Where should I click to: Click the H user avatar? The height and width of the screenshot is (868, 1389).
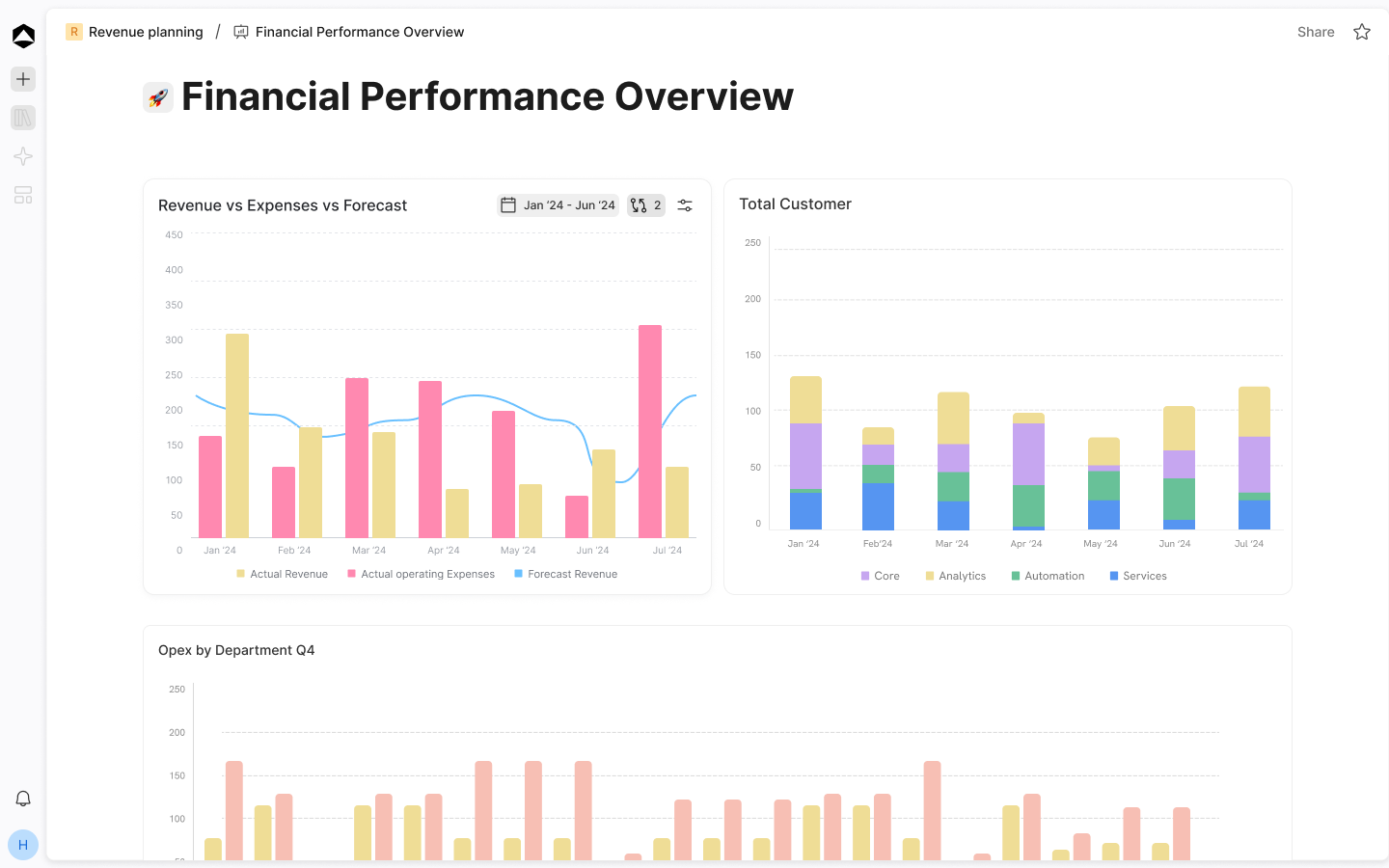tap(23, 845)
